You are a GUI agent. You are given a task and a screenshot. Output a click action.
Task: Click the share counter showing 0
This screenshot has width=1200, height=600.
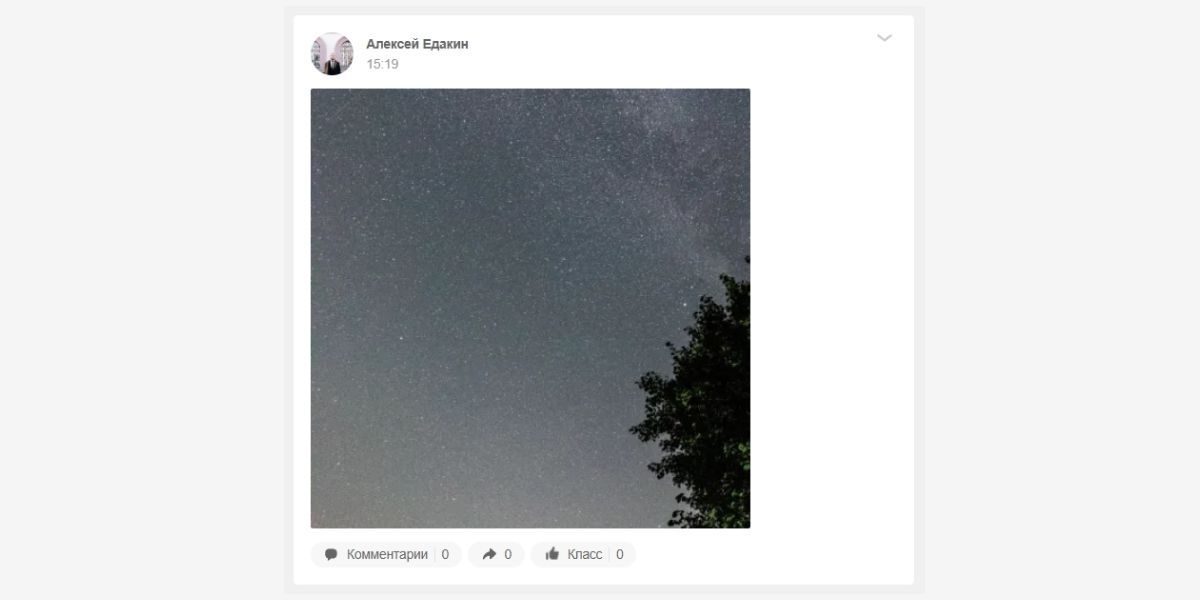point(508,554)
